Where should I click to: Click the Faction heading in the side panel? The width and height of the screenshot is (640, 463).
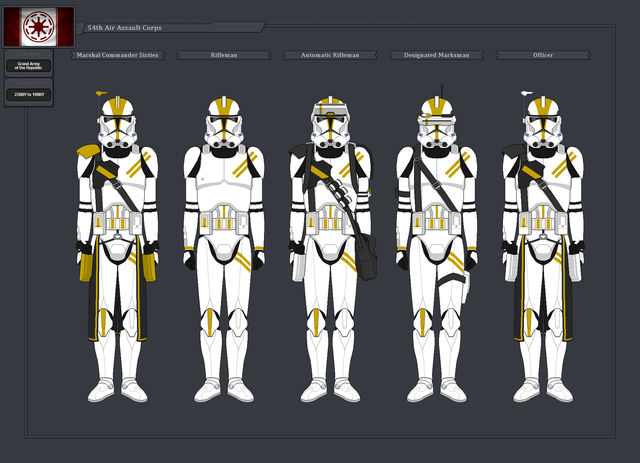pos(29,54)
